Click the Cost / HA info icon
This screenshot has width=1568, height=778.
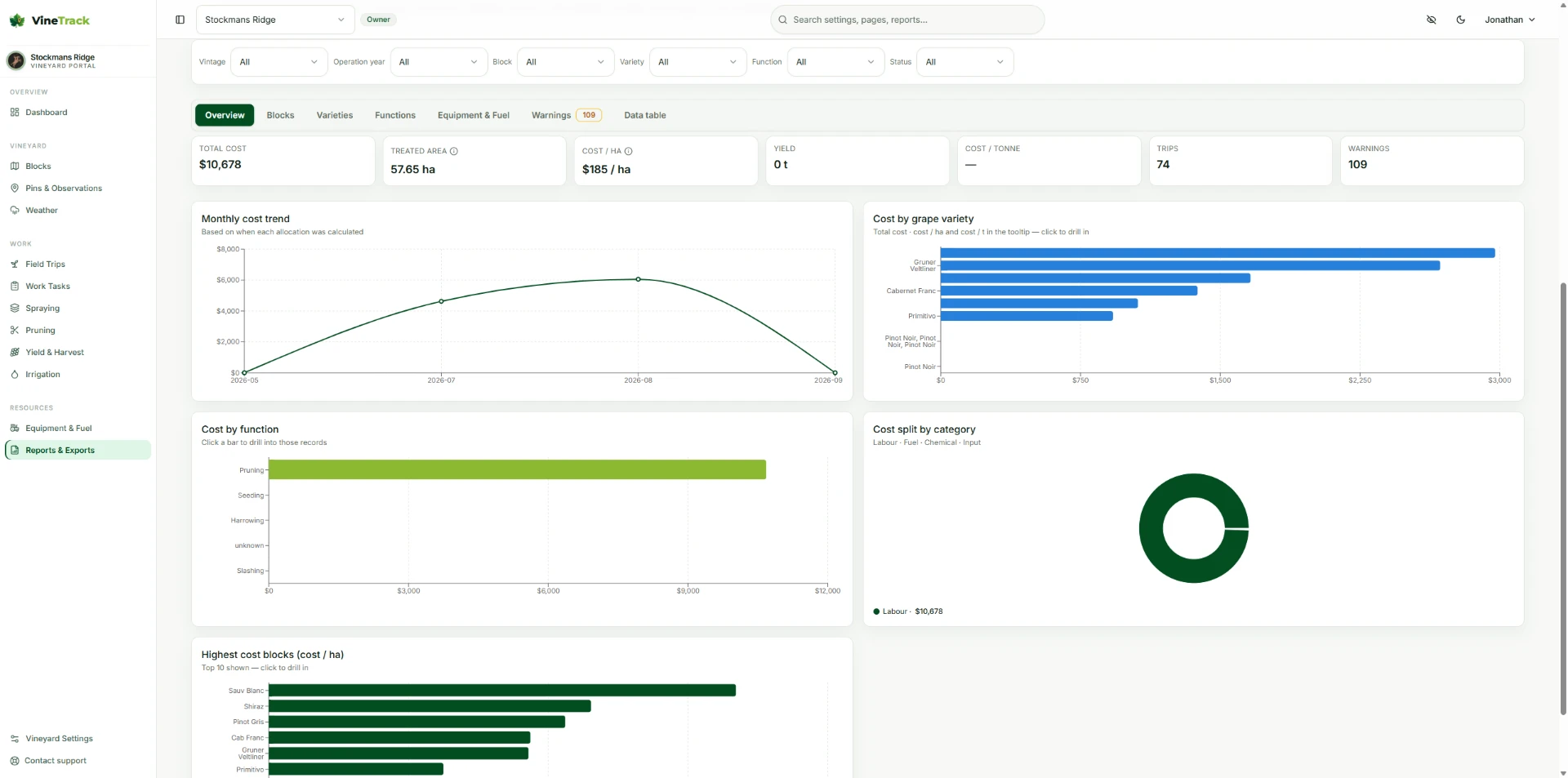[628, 151]
